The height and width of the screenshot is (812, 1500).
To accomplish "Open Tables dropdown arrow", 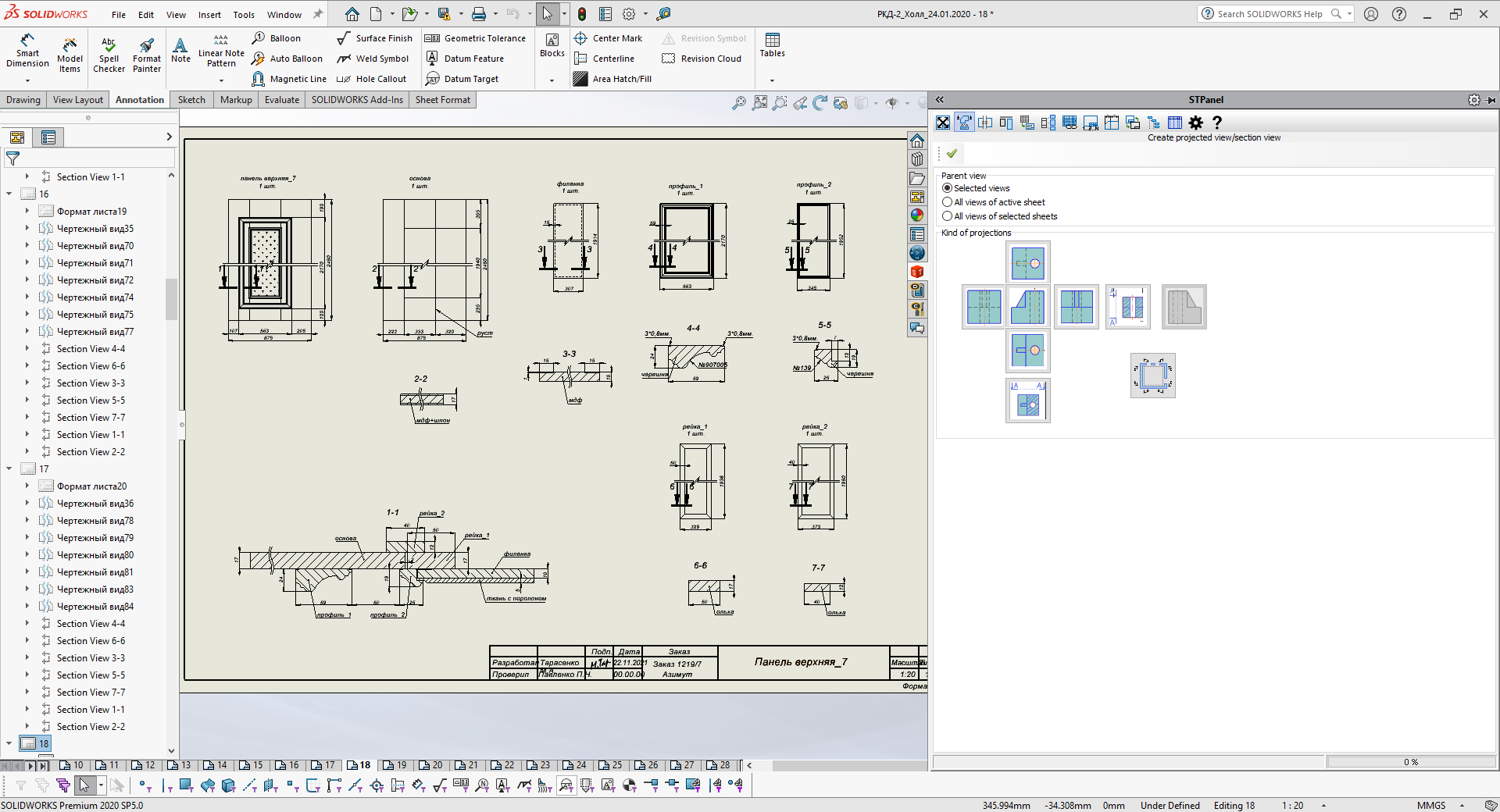I will (772, 80).
